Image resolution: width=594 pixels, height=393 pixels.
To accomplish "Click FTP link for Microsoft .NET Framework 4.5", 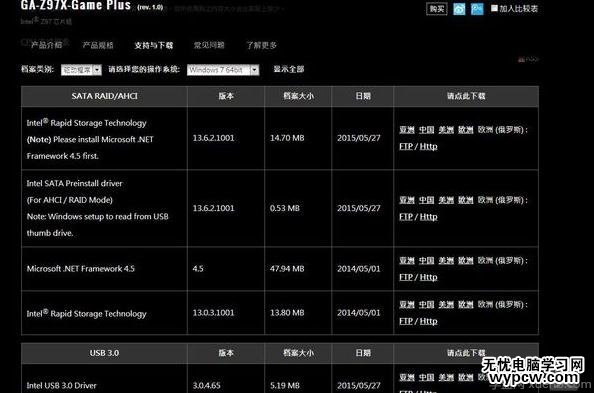I will pos(406,277).
